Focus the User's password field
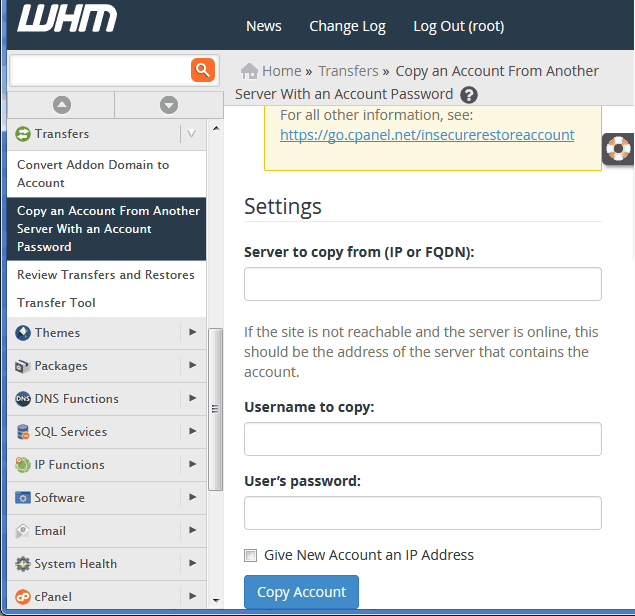The image size is (635, 616). 423,513
